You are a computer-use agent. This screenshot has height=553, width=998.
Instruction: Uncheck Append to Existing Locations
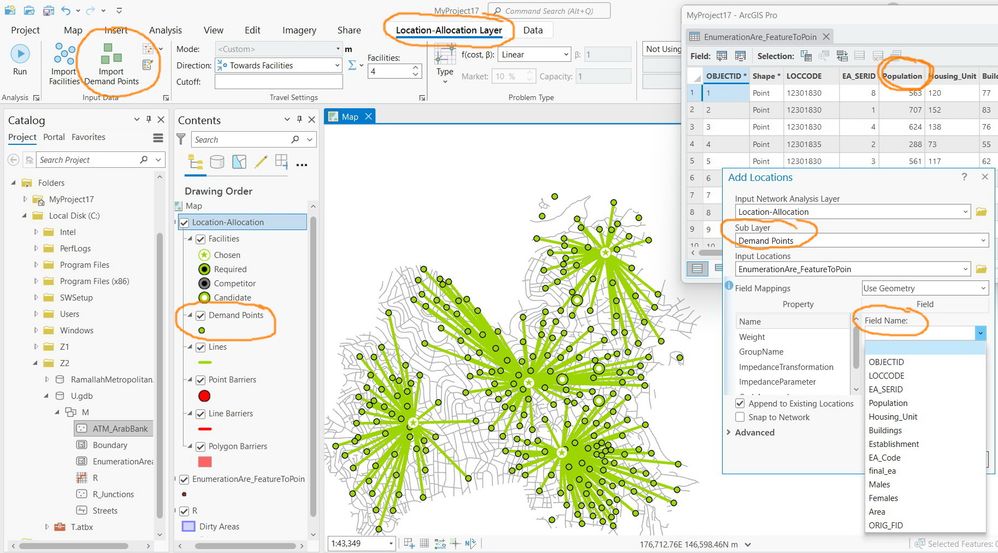pyautogui.click(x=740, y=403)
